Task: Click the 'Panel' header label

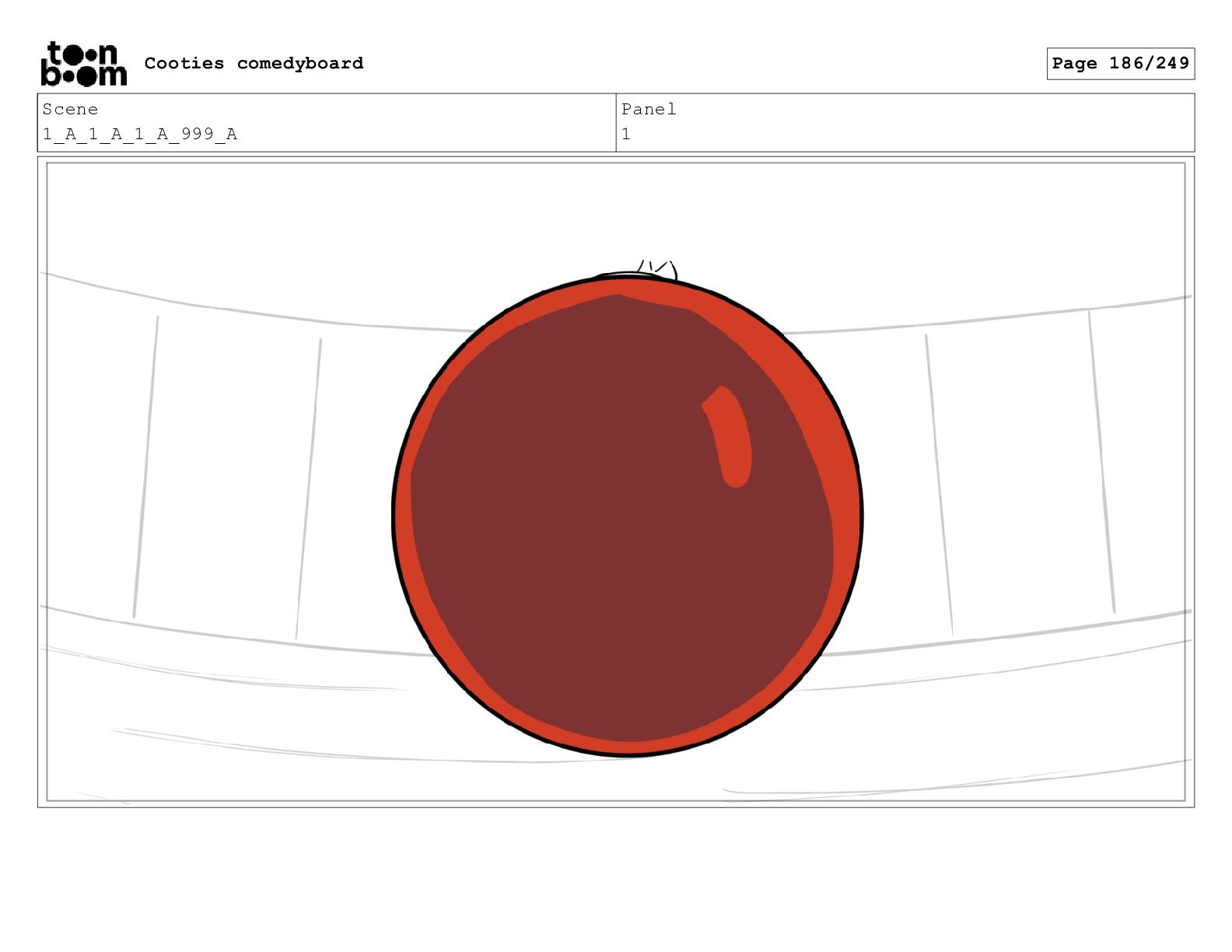Action: click(649, 109)
